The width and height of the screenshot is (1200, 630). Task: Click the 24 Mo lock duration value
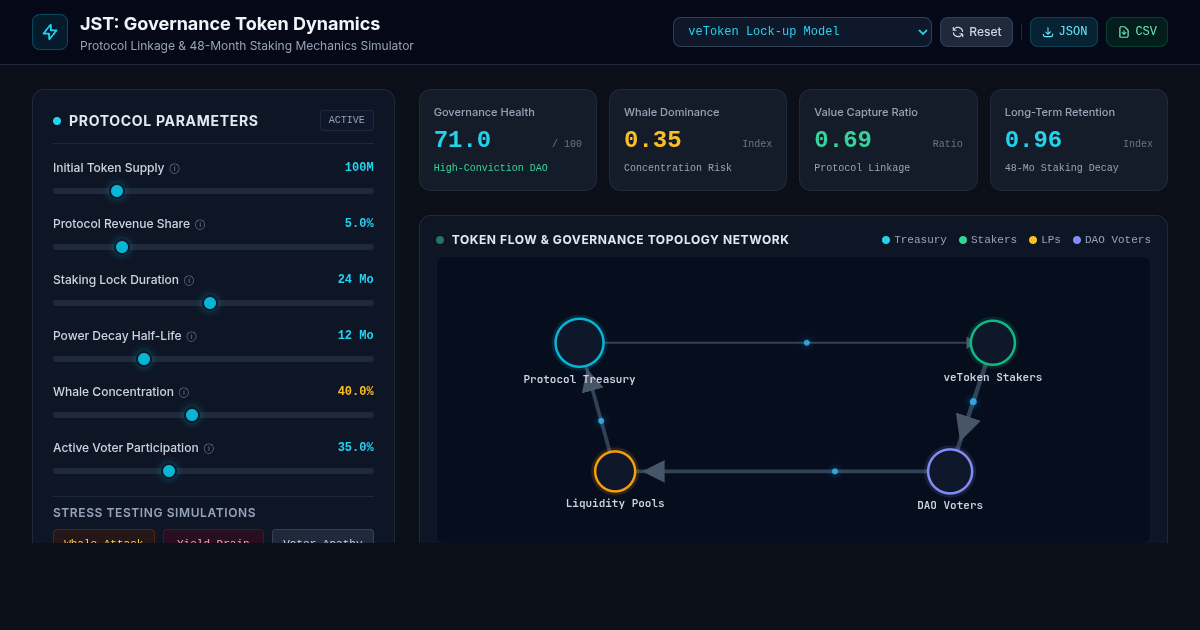(355, 280)
